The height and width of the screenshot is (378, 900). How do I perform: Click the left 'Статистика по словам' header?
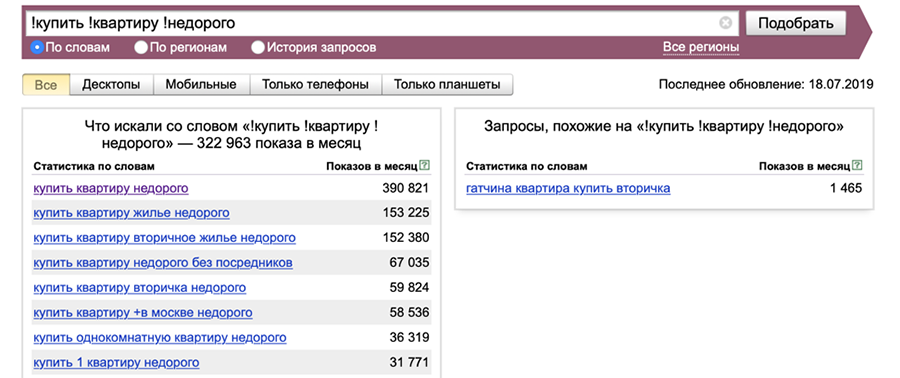click(x=94, y=166)
